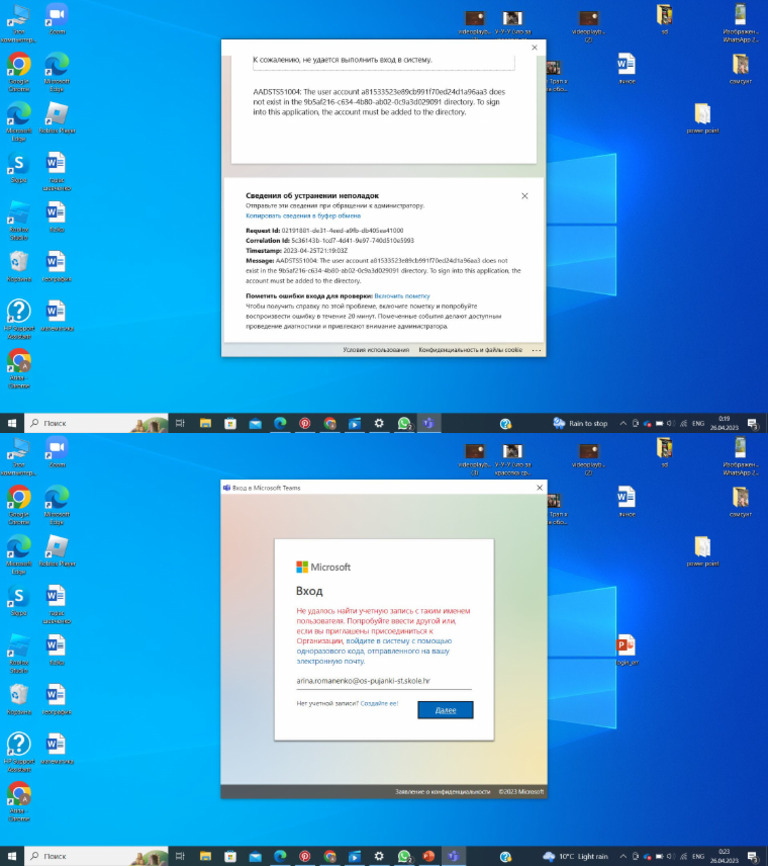
Task: Click the one-time code sign-in link
Action: pyautogui.click(x=374, y=651)
